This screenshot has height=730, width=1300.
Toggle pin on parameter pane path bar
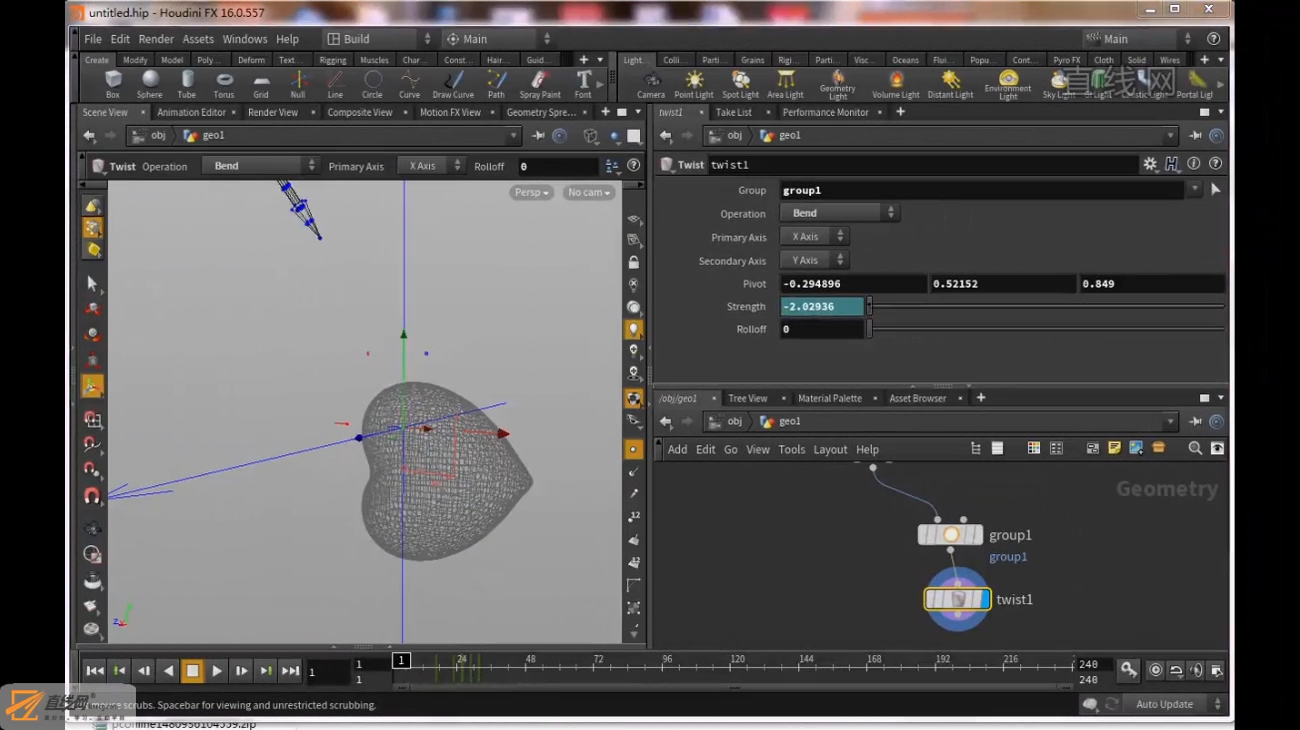pyautogui.click(x=1195, y=136)
